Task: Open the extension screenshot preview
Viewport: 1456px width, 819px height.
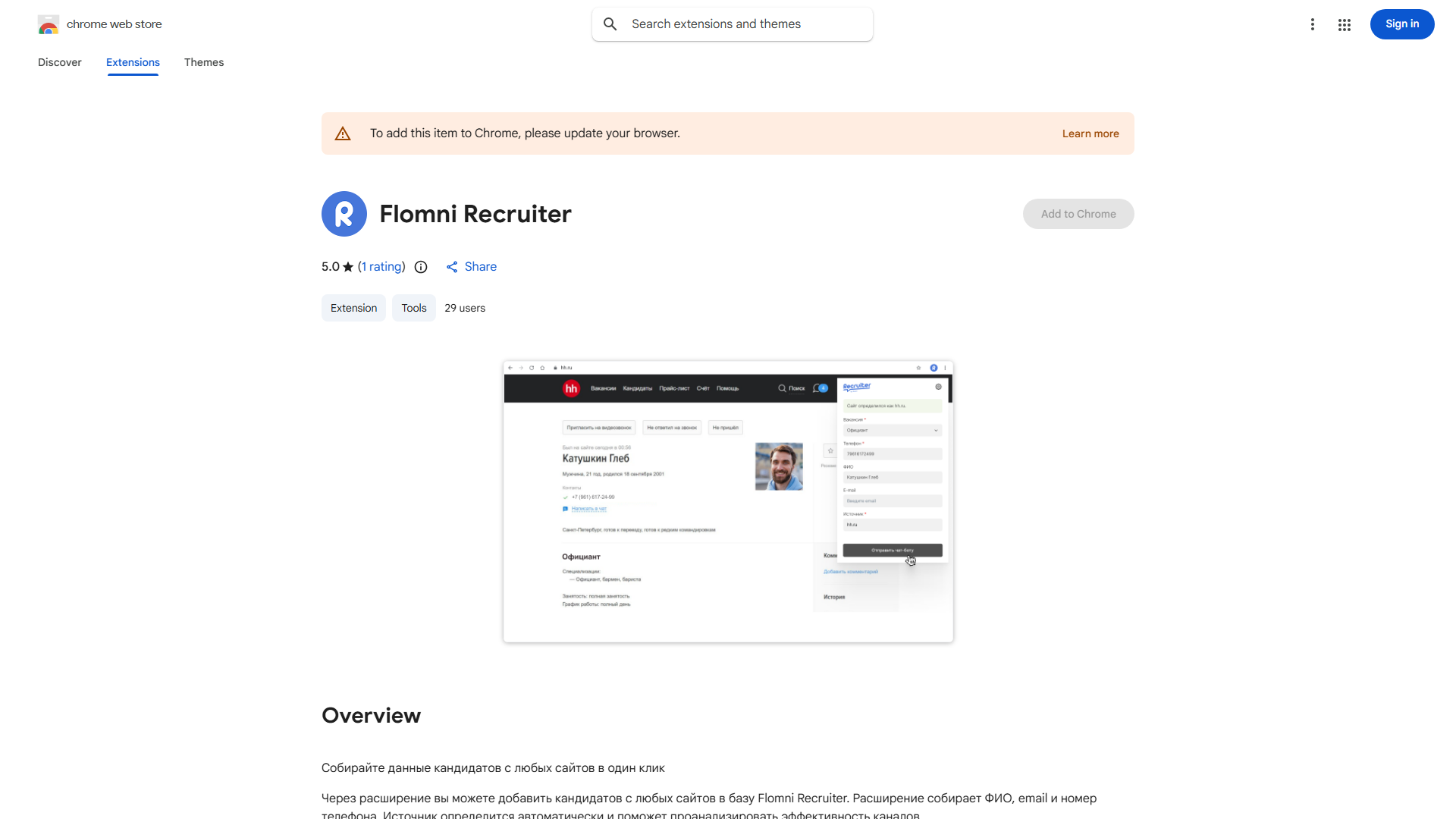Action: [x=727, y=502]
